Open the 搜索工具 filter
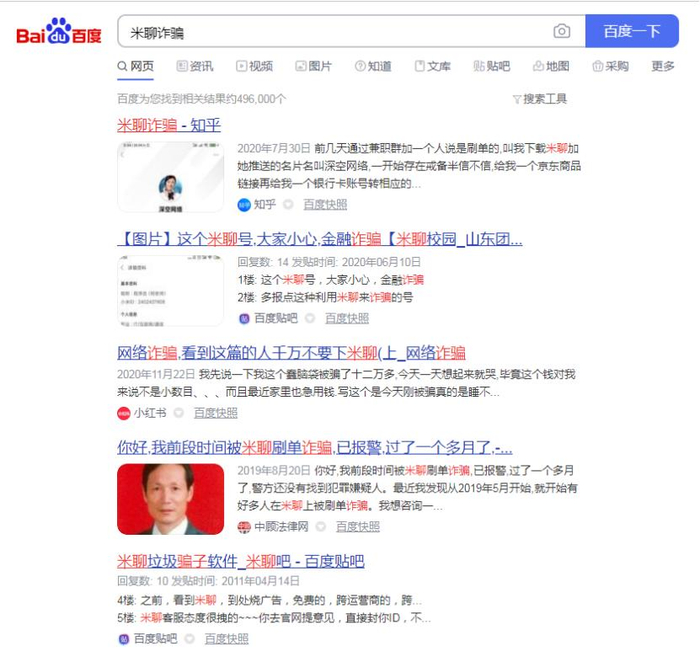The height and width of the screenshot is (662, 700). click(x=540, y=99)
